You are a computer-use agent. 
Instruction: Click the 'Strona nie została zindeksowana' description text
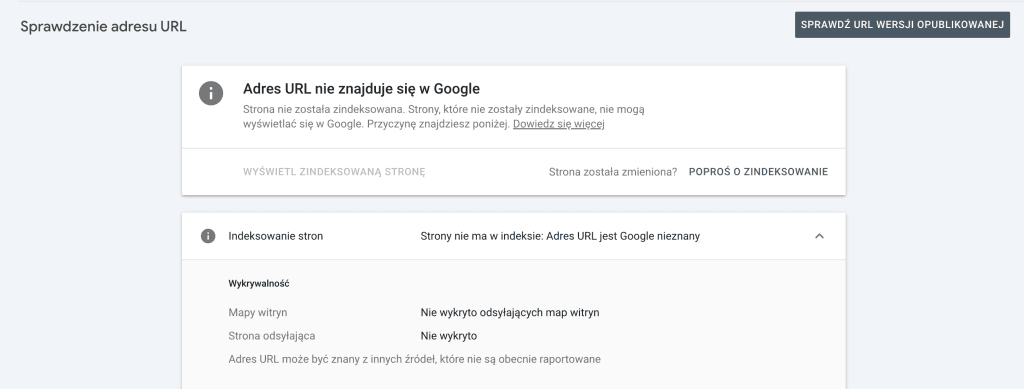tap(443, 117)
